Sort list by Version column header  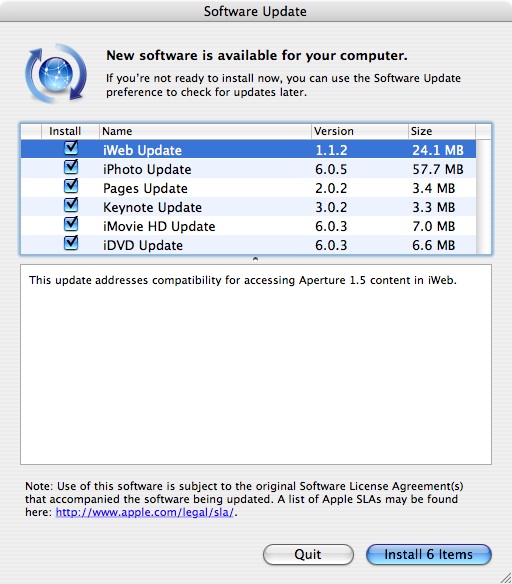pyautogui.click(x=360, y=131)
